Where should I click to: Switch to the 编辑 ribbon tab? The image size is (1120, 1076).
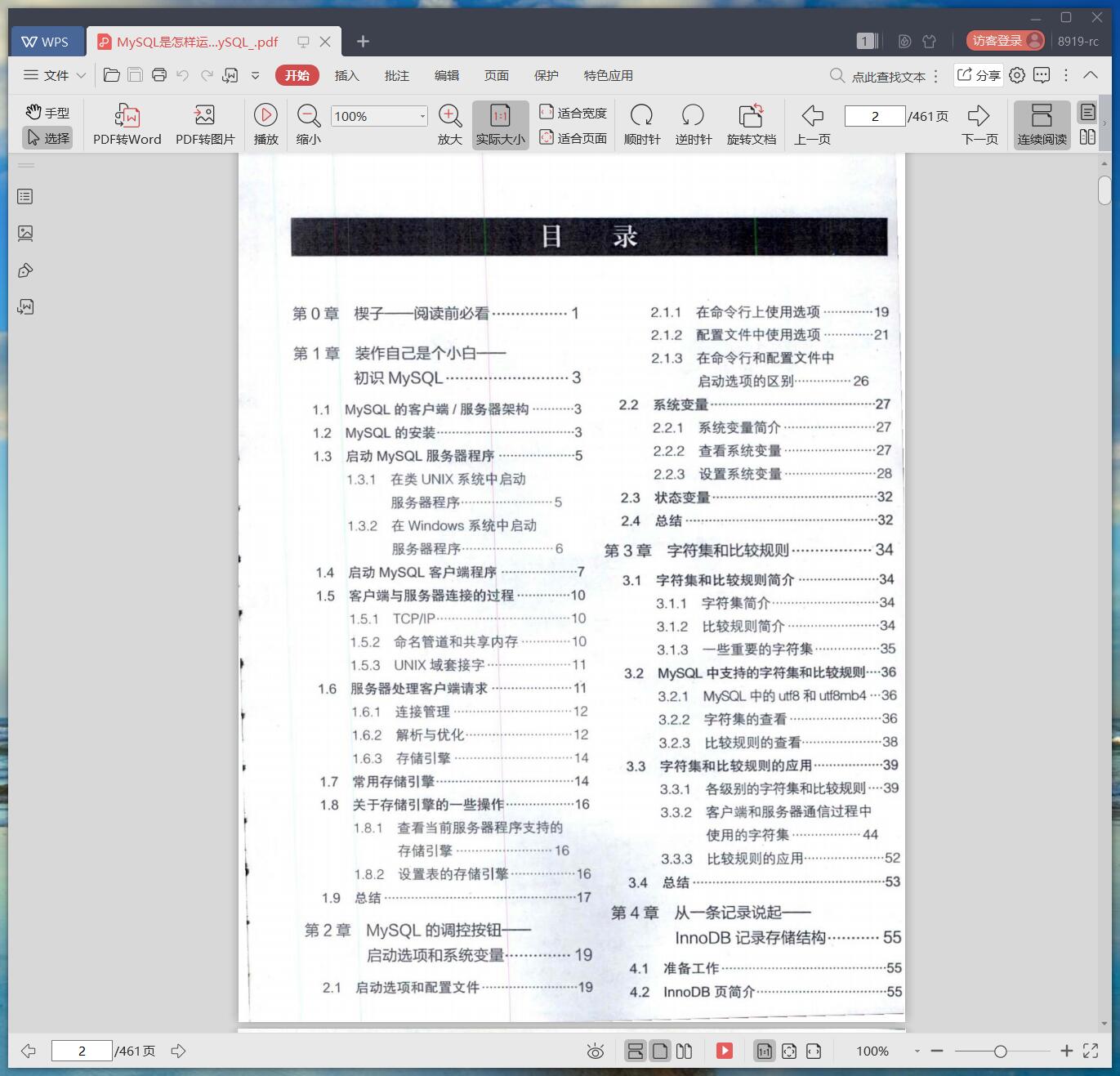[x=446, y=75]
